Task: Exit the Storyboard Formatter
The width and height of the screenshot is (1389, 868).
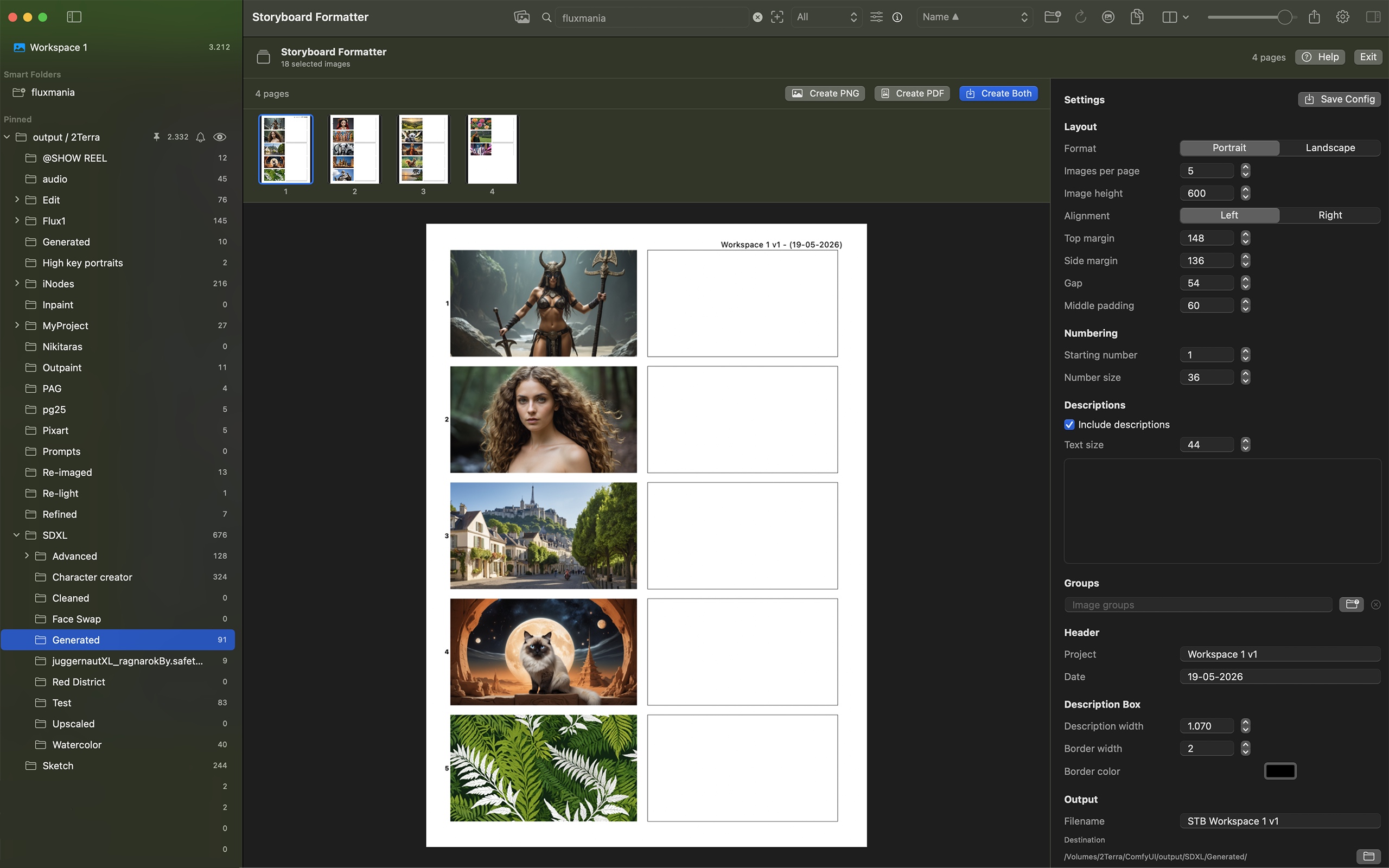Action: (x=1368, y=57)
